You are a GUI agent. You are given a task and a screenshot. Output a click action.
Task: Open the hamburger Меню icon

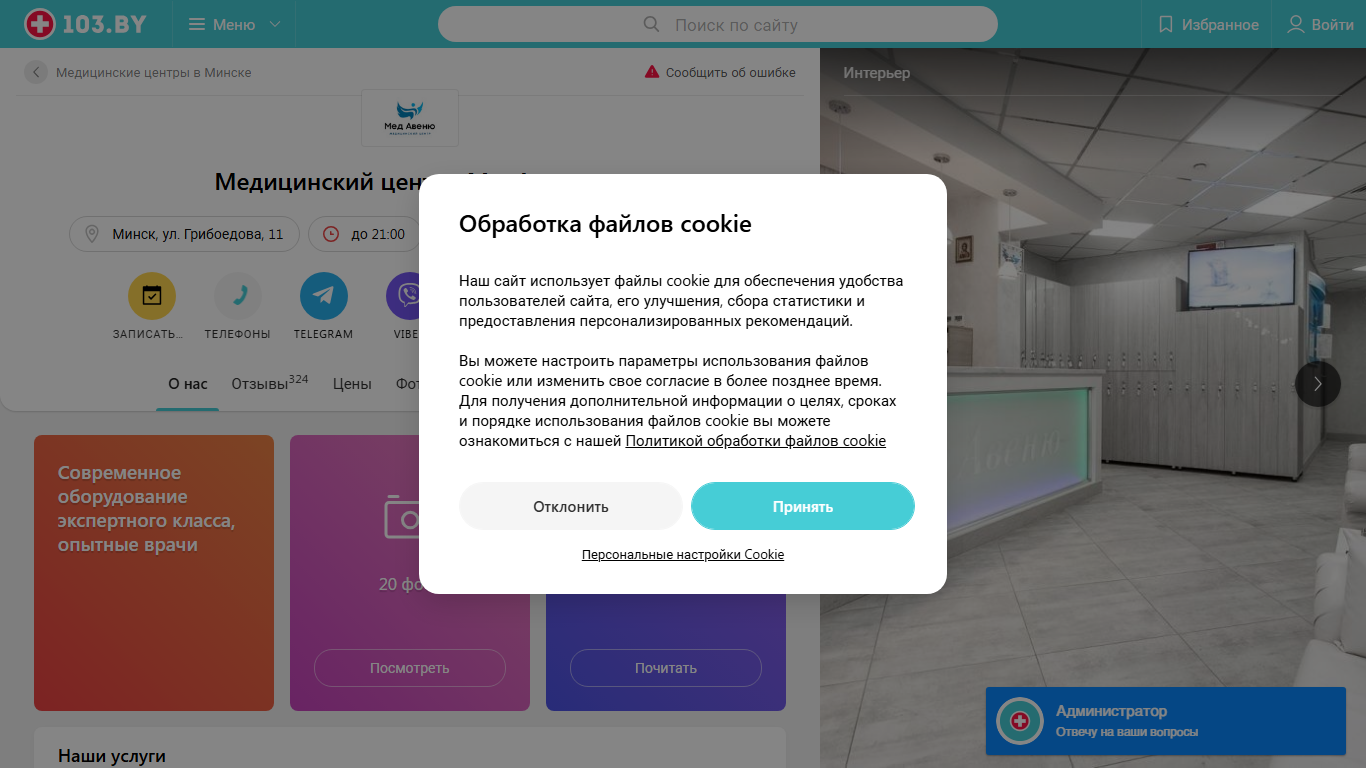(x=197, y=24)
